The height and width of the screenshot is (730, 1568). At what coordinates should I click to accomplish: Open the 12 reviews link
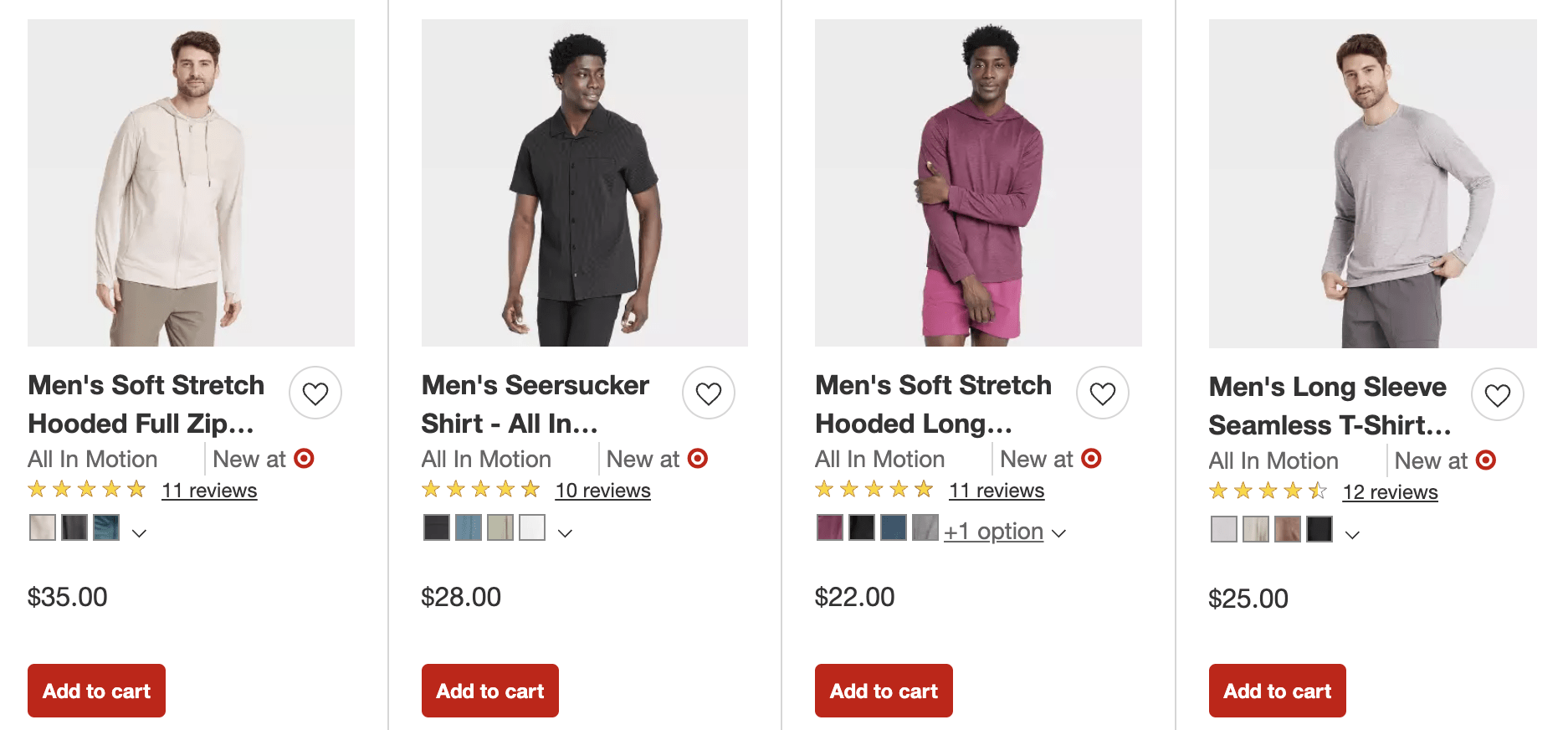[x=1390, y=492]
